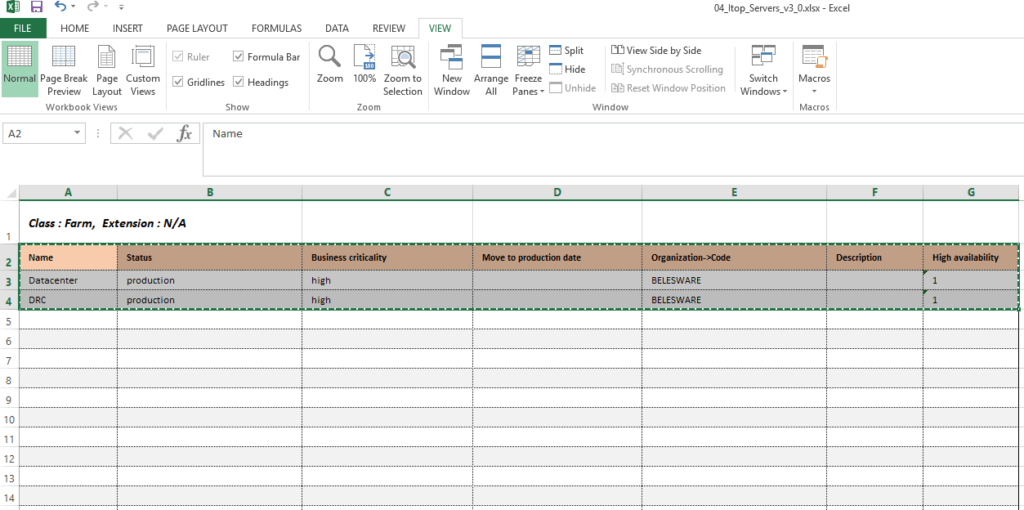Disable the Headings checkbox
Viewport: 1024px width, 510px height.
click(x=239, y=82)
